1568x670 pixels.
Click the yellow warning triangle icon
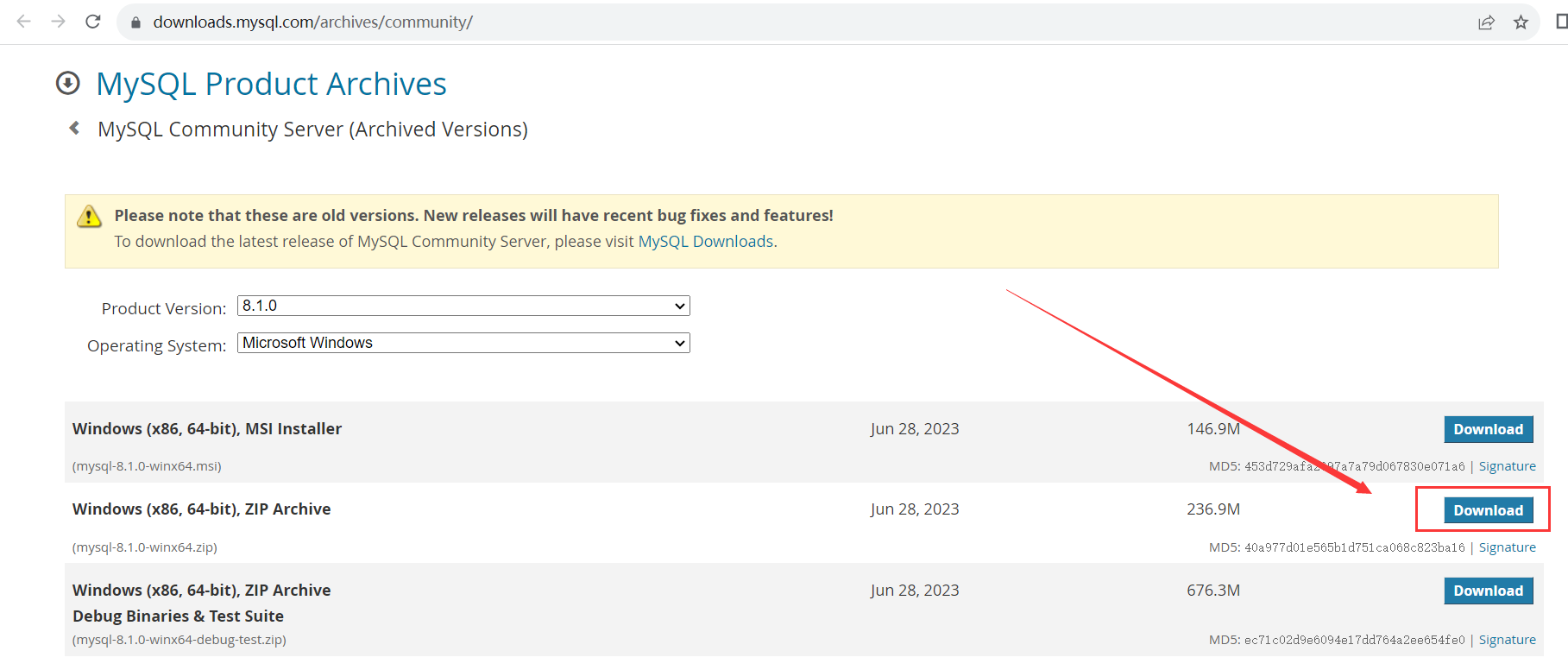[x=89, y=217]
